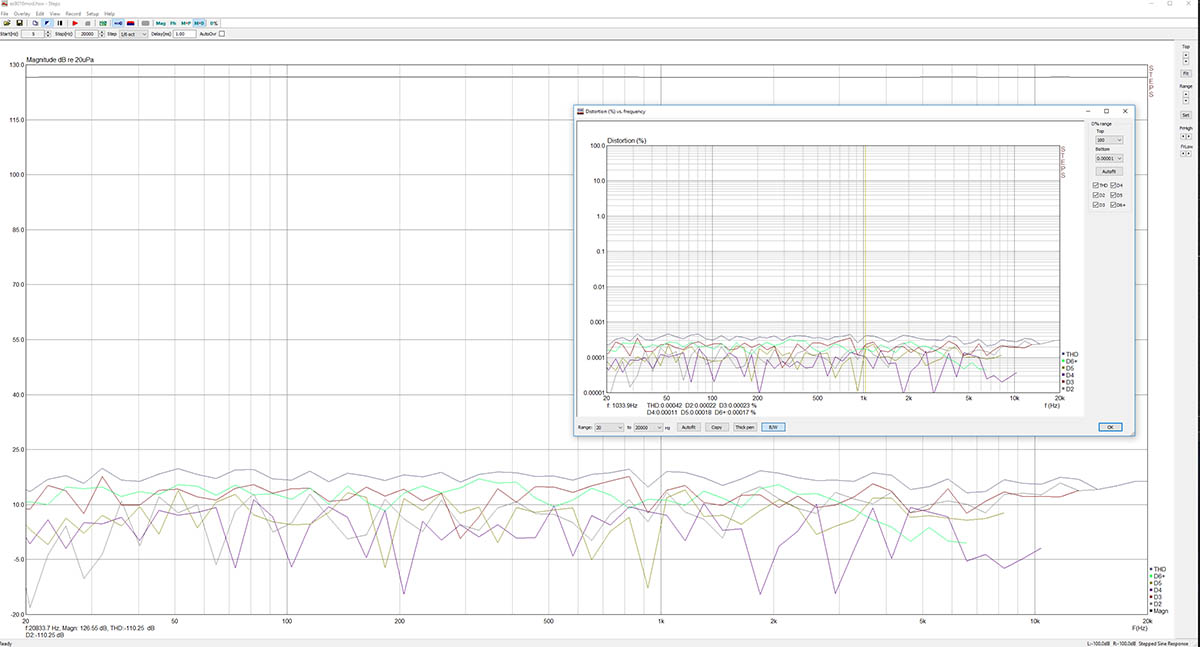Click the FrHigh arrow control

click(x=1186, y=136)
